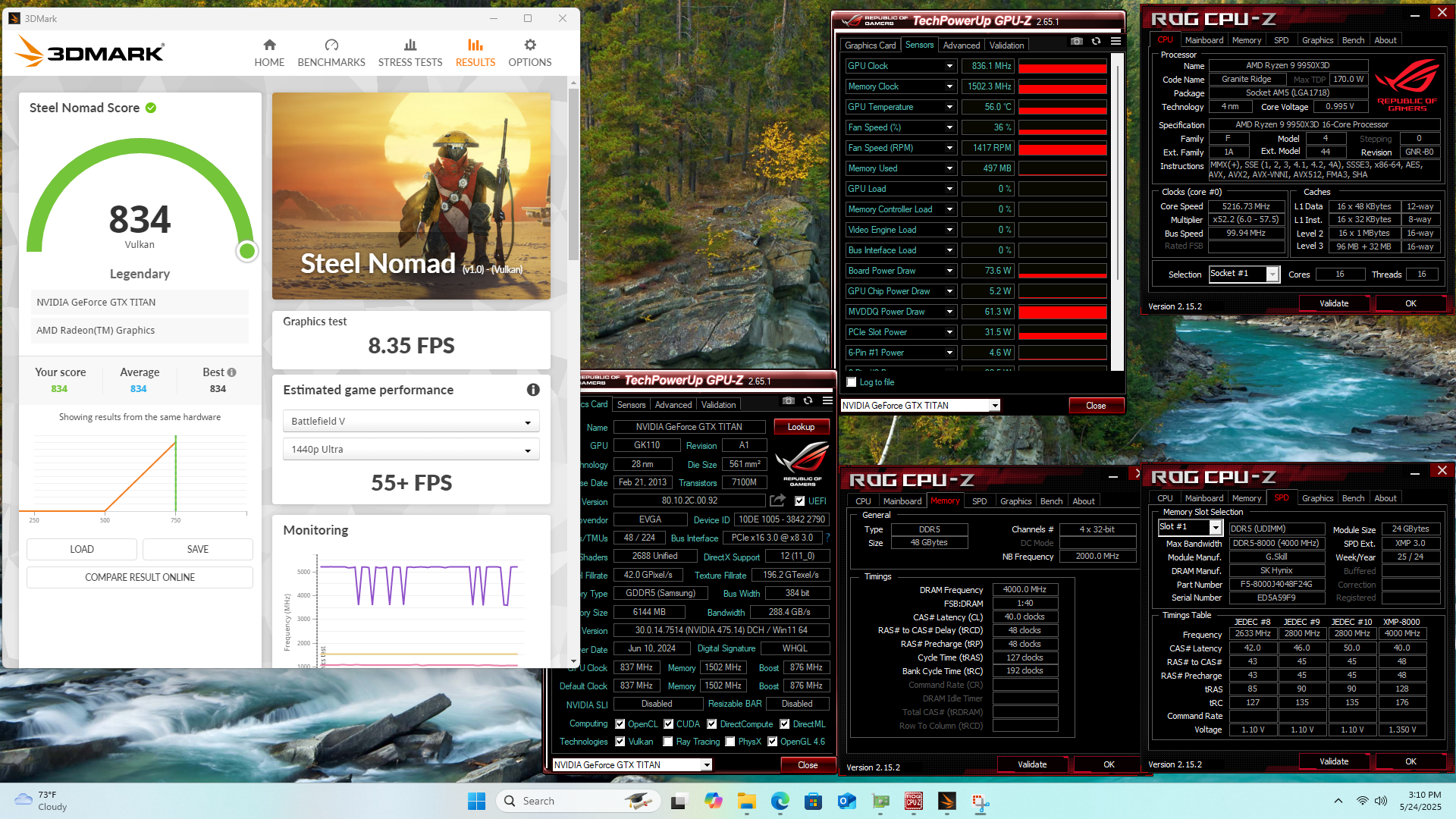Open OPTIONS gear in 3DMark
1456x819 pixels.
tap(530, 53)
